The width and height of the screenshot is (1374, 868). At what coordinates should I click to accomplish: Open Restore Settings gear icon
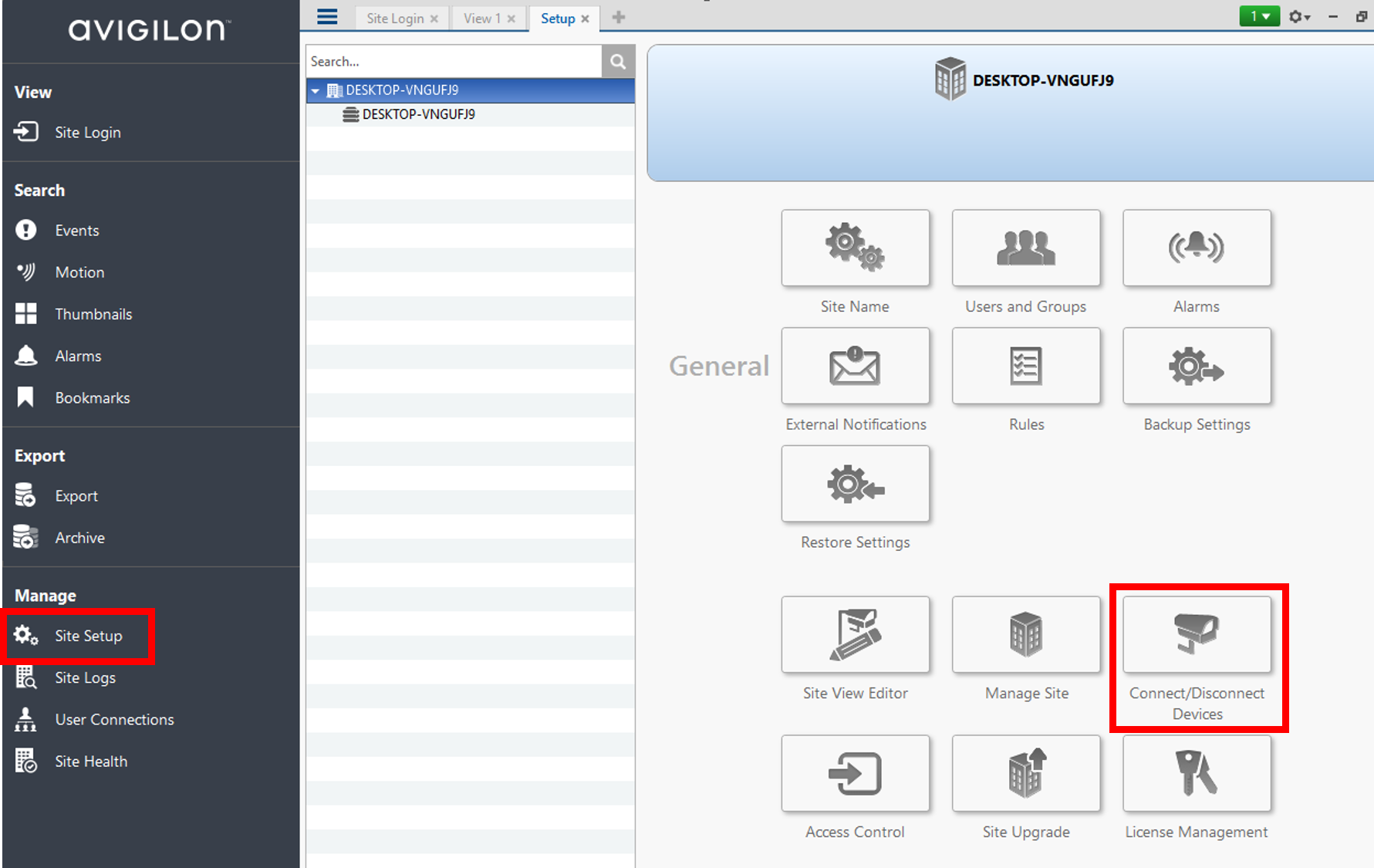[855, 484]
